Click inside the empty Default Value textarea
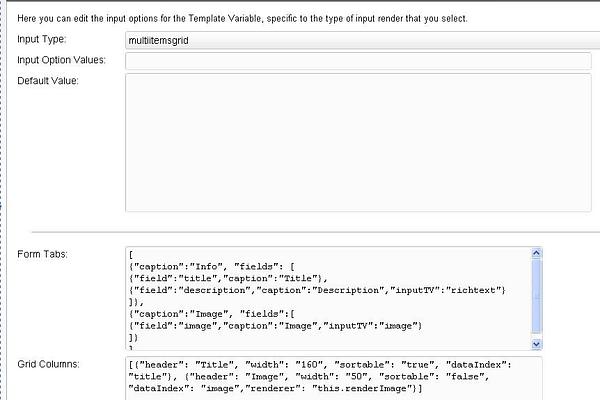 point(358,142)
